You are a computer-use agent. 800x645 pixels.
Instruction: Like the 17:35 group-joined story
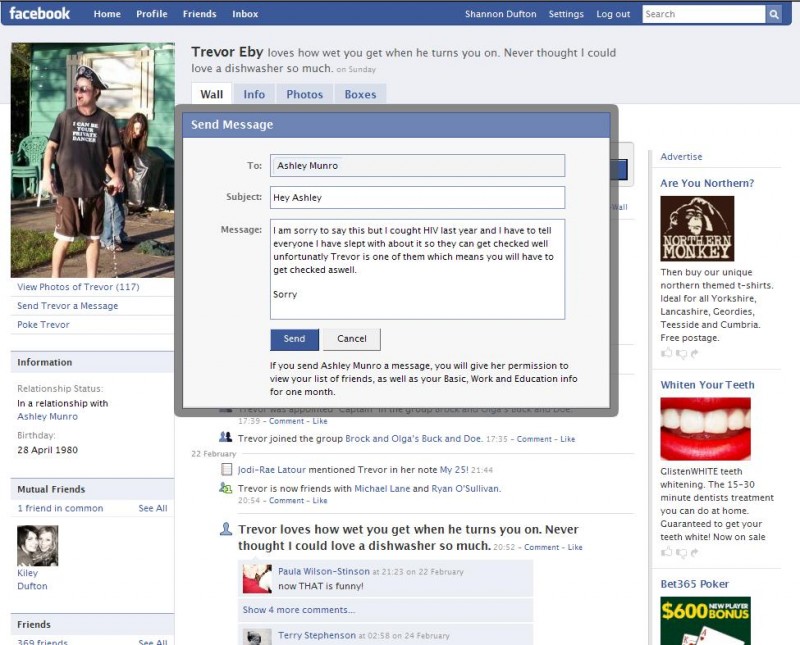coord(568,439)
